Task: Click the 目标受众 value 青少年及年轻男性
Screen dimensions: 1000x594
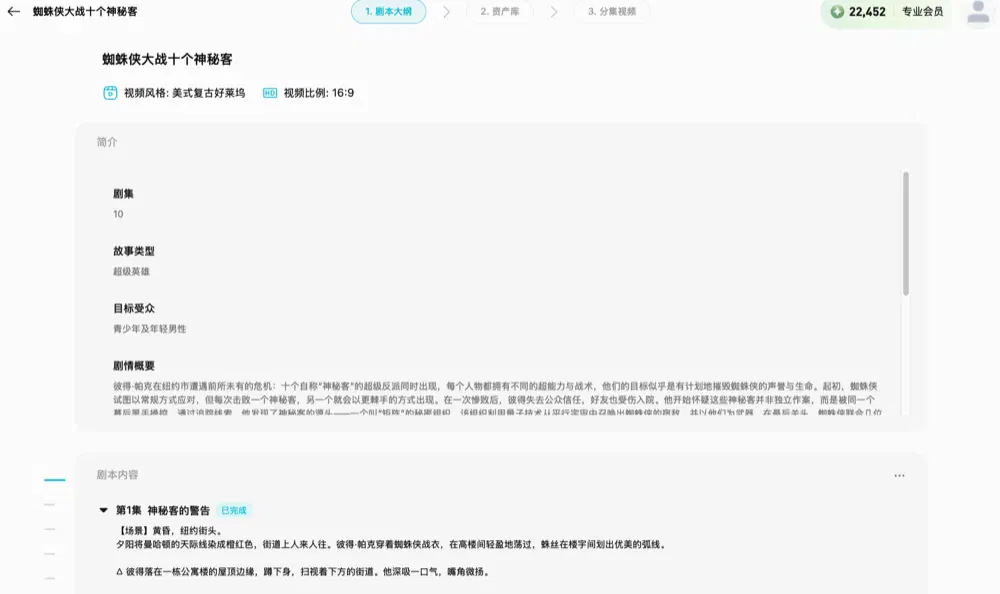Action: [149, 329]
